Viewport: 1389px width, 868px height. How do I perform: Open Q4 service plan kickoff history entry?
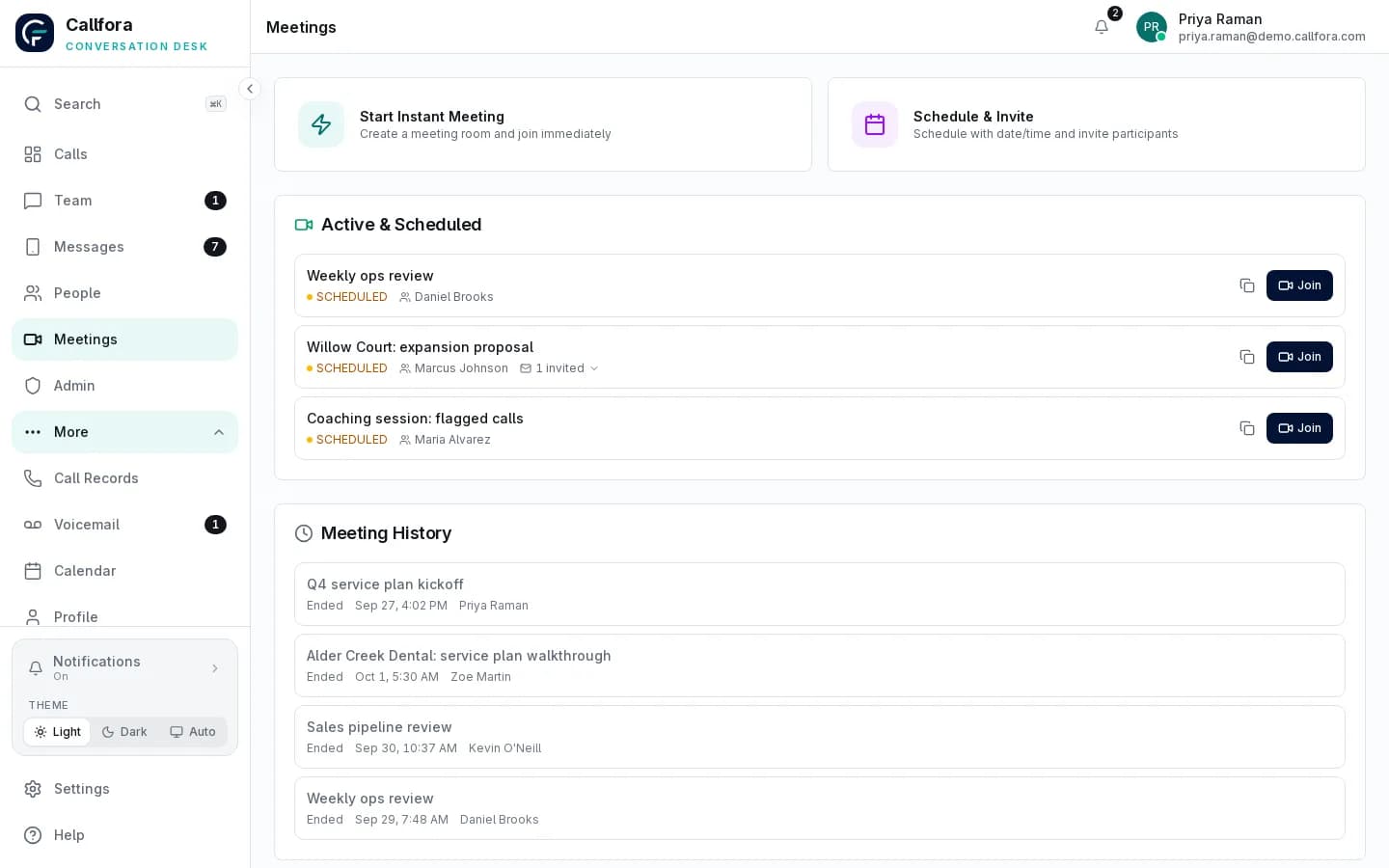pos(820,594)
